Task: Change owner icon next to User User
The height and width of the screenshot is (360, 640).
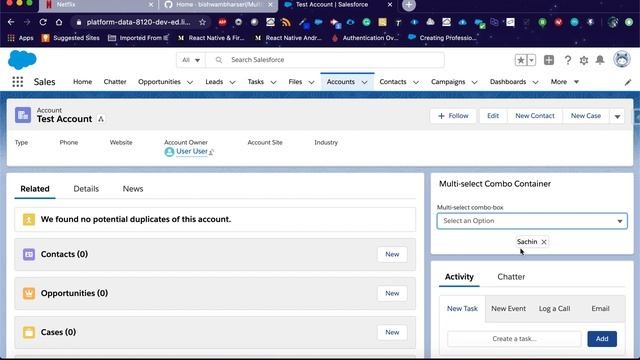Action: pyautogui.click(x=211, y=152)
